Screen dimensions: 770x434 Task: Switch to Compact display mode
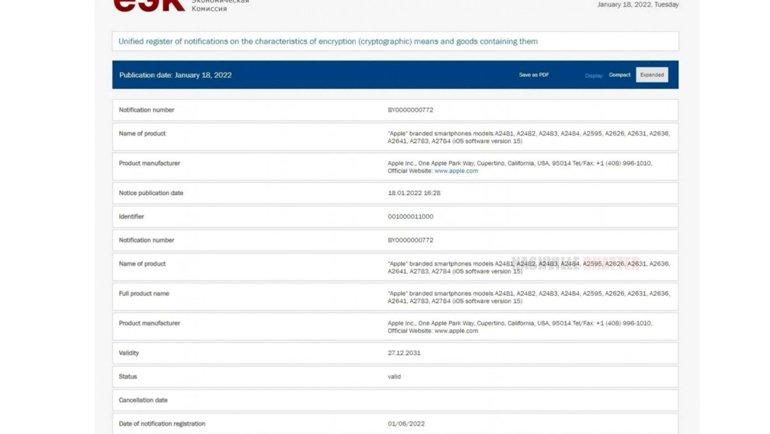(619, 75)
